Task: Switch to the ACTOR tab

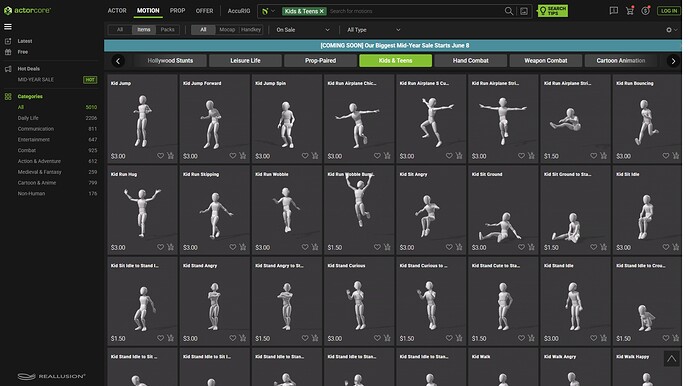Action: tap(117, 11)
